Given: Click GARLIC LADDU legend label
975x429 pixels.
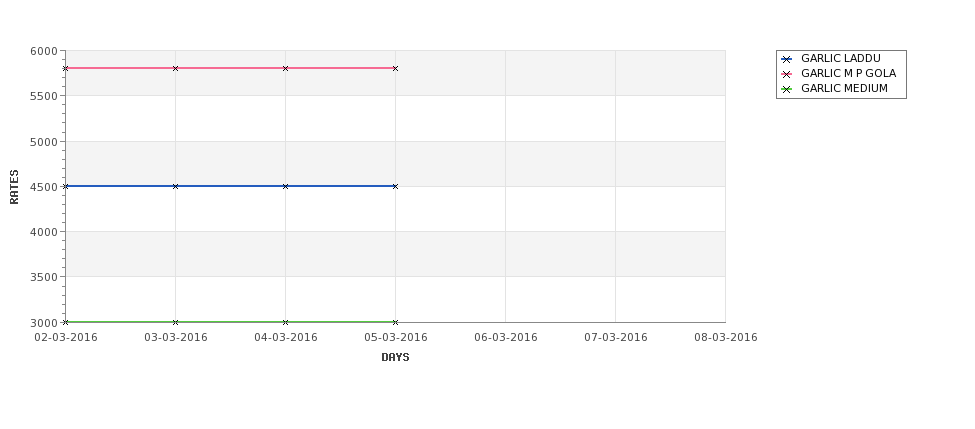Looking at the screenshot, I should 841,58.
